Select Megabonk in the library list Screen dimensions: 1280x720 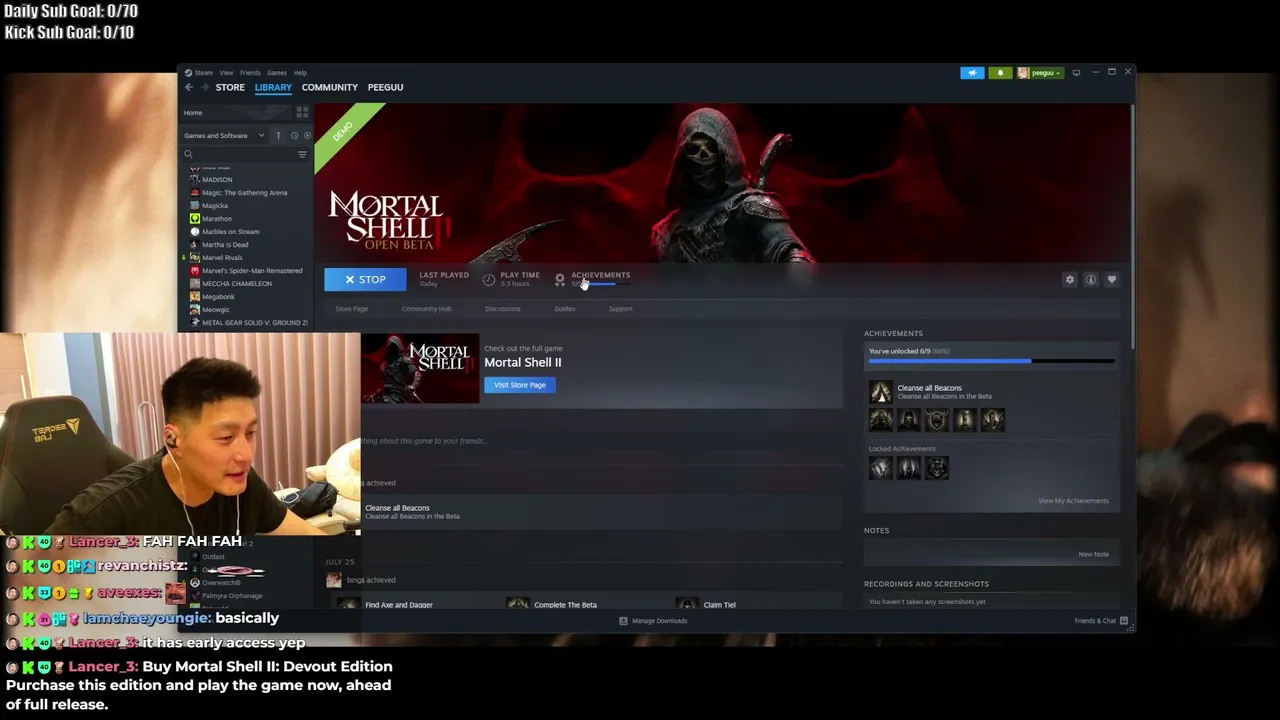218,297
